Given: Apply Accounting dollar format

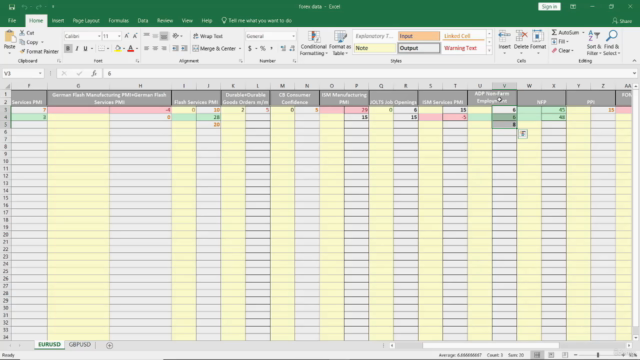Looking at the screenshot, I should (250, 49).
